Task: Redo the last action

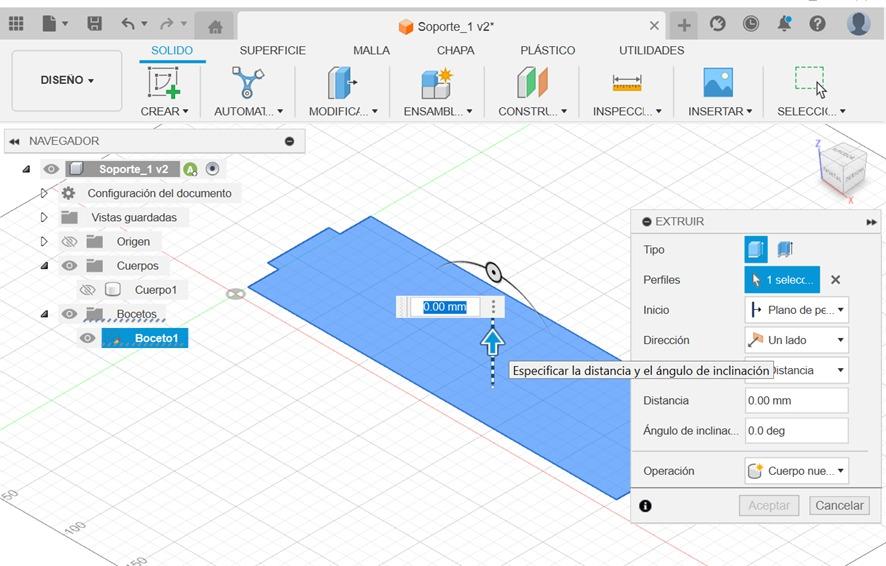Action: click(x=167, y=24)
